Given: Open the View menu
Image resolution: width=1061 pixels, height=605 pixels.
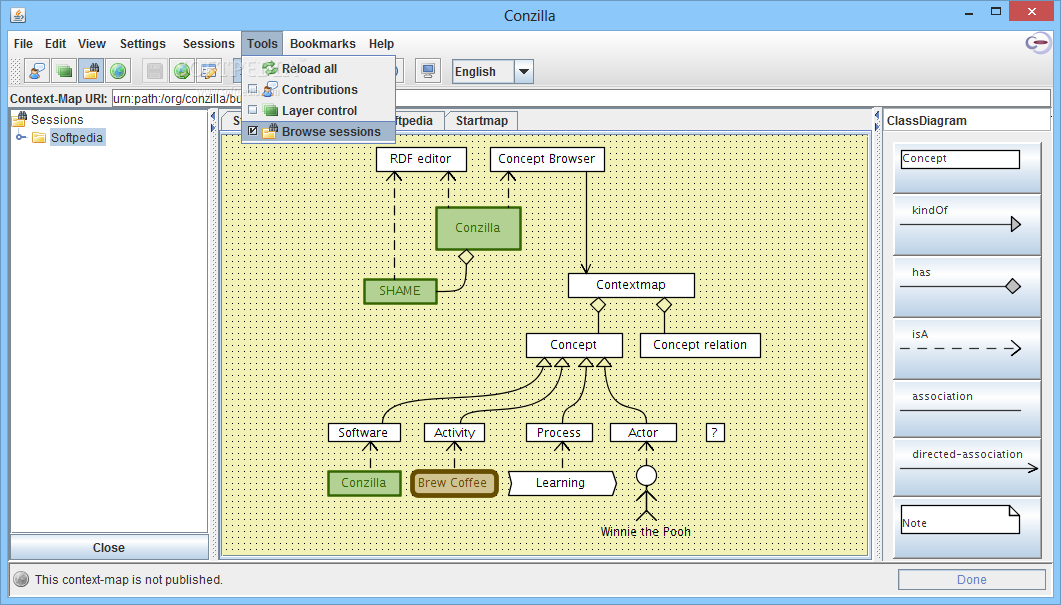Looking at the screenshot, I should [x=91, y=43].
